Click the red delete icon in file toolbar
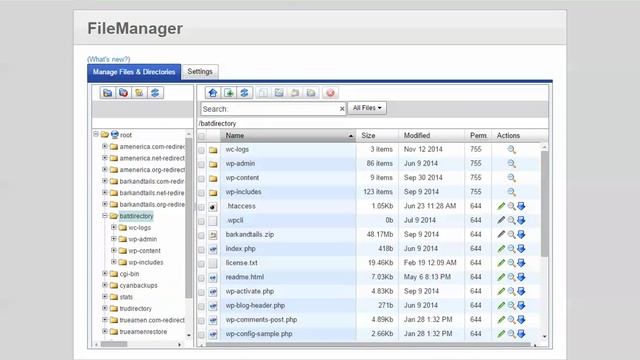The height and width of the screenshot is (360, 640). coord(330,93)
